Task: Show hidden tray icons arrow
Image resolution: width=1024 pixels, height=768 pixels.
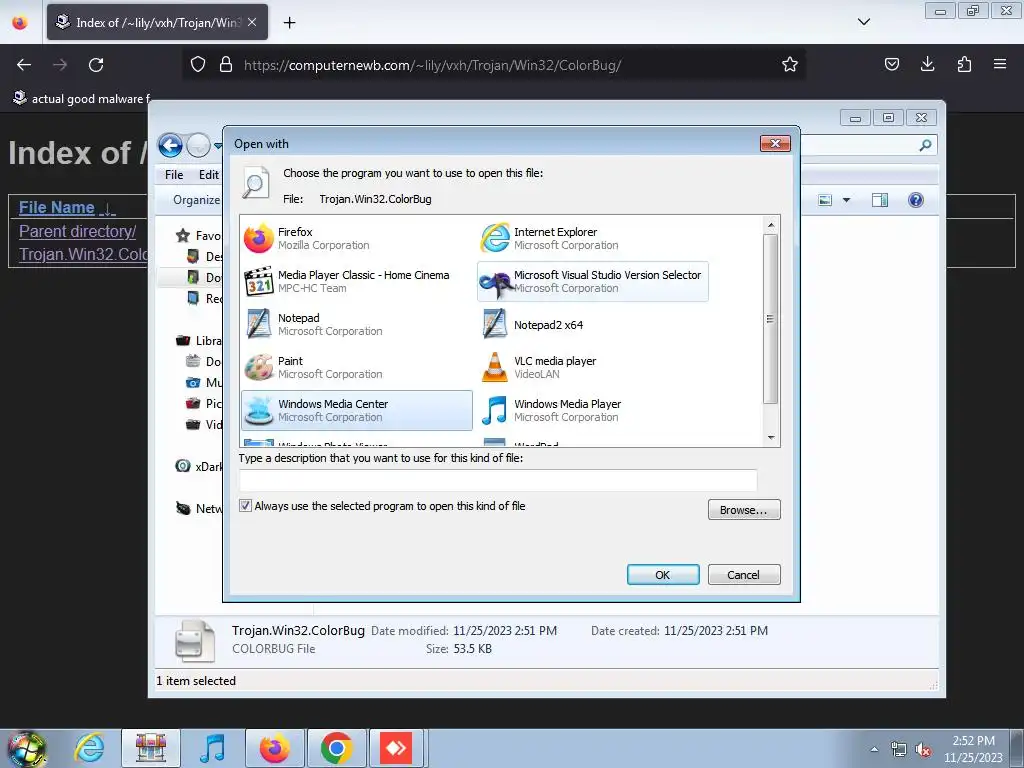Action: tap(874, 749)
